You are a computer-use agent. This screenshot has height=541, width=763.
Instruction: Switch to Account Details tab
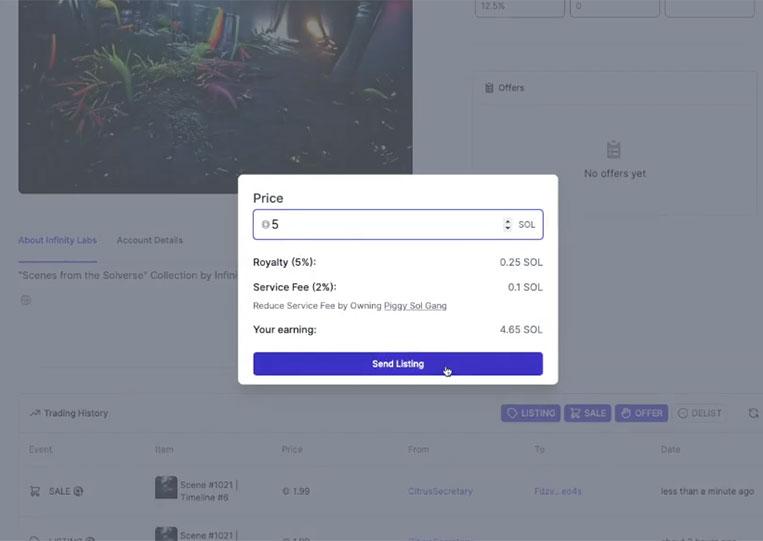pyautogui.click(x=149, y=240)
